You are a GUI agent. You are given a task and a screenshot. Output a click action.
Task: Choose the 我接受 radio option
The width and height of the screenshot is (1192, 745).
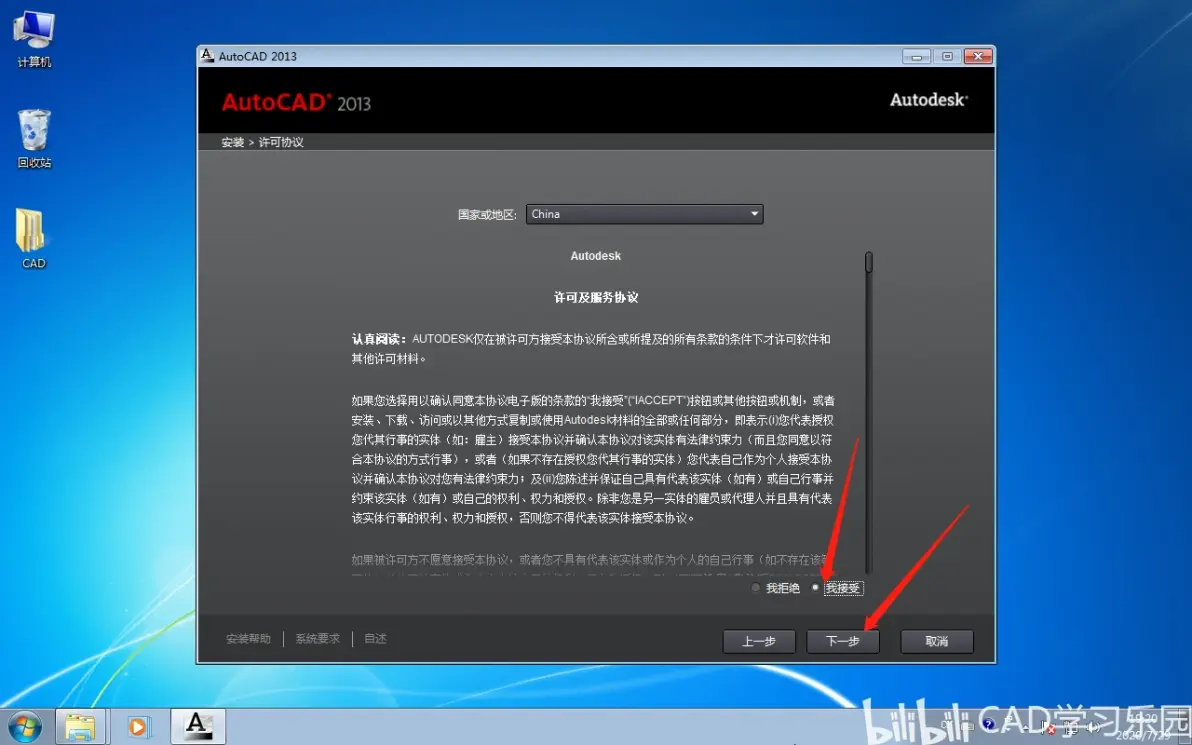[x=816, y=588]
